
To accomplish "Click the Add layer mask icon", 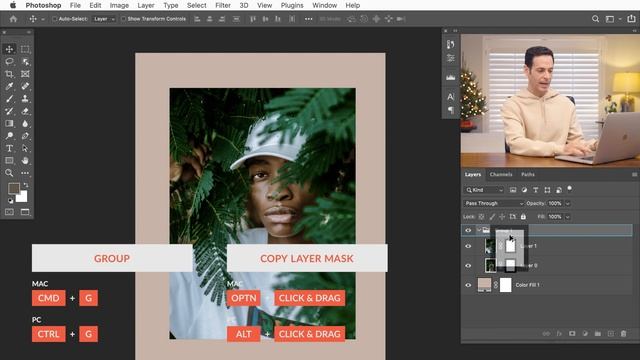I will click(572, 333).
